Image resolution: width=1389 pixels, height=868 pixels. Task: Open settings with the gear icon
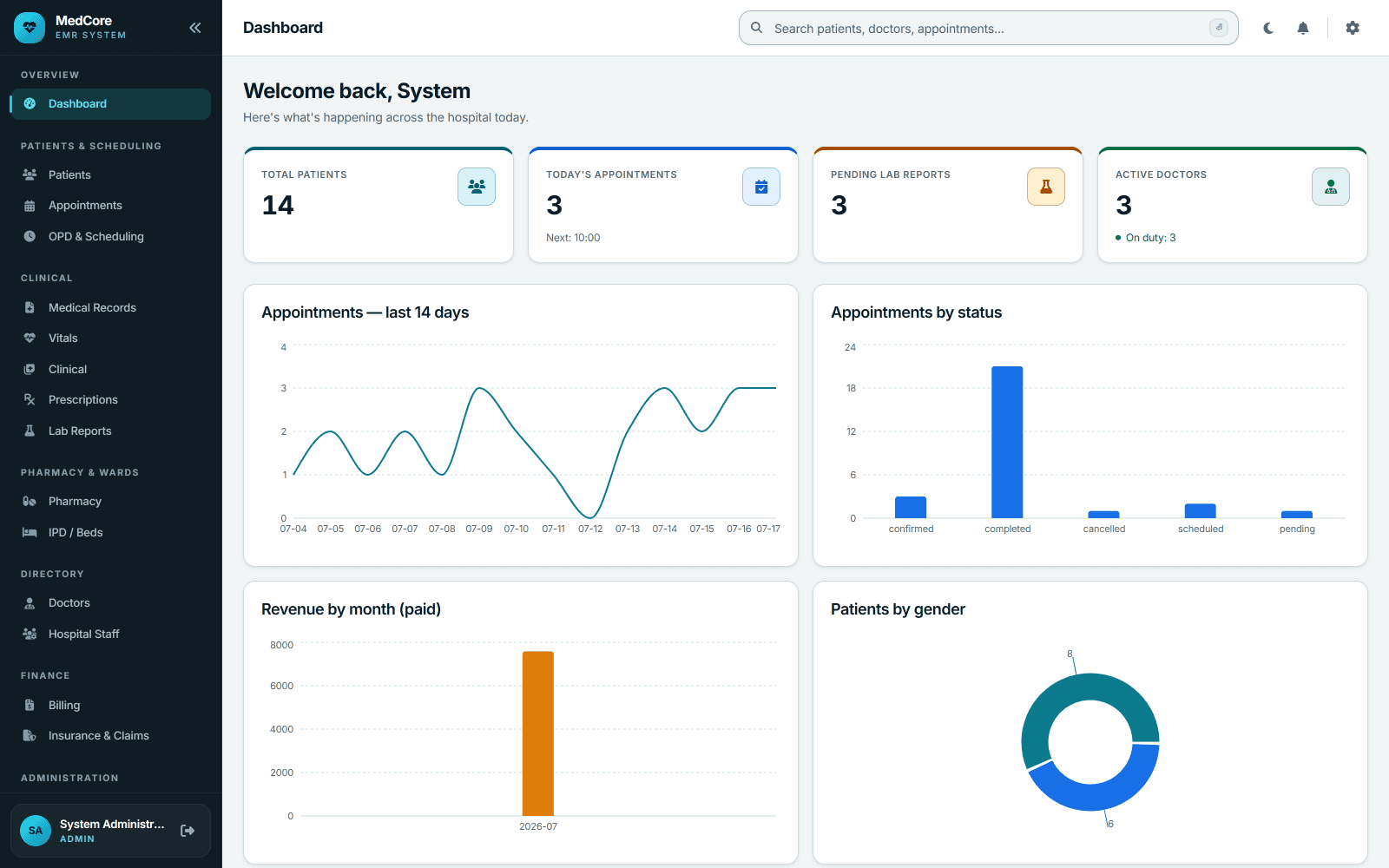coord(1353,28)
